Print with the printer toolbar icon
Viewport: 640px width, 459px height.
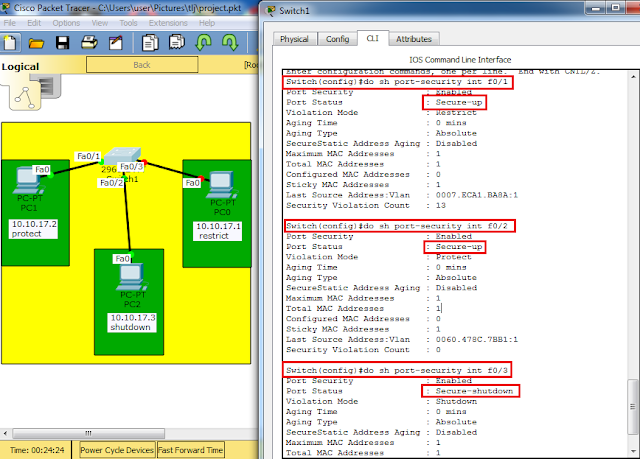pos(89,43)
